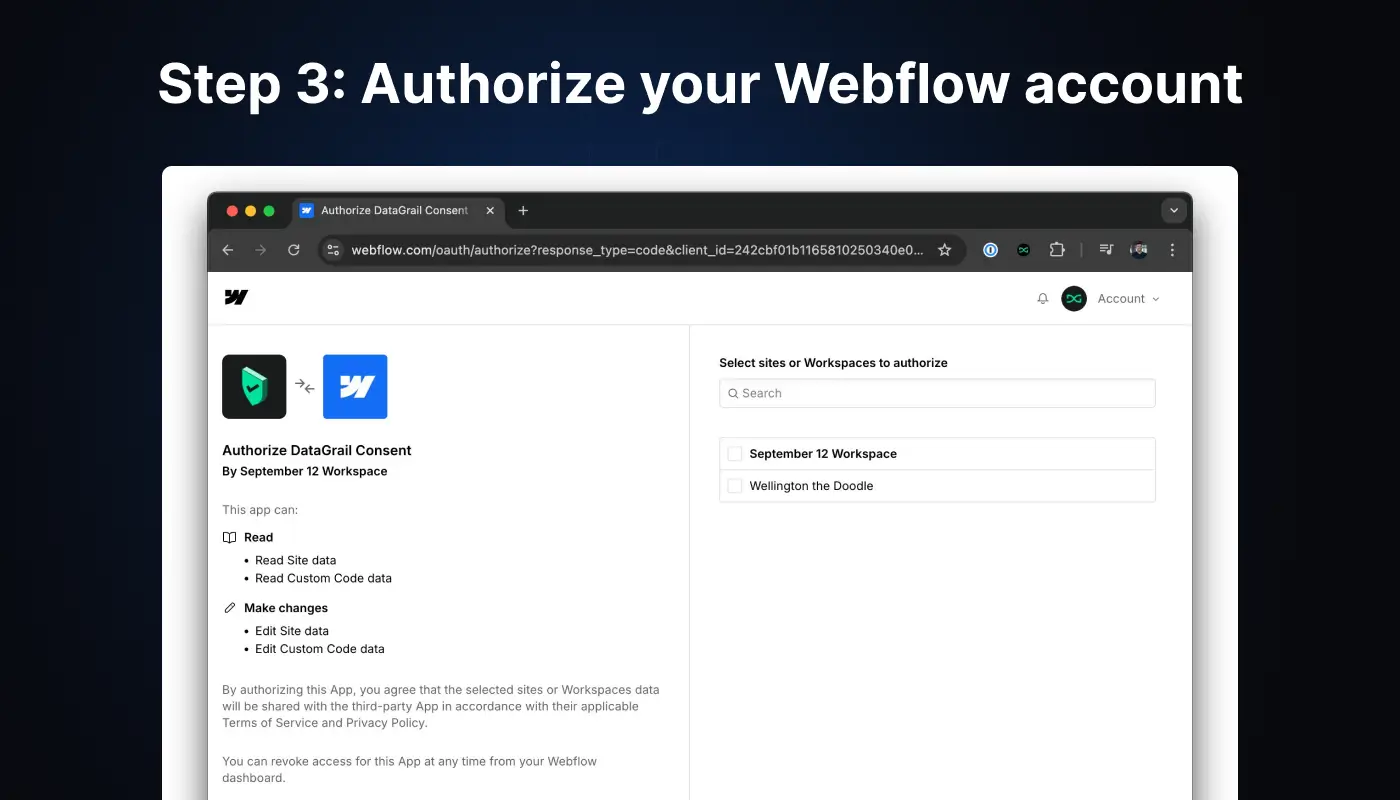The image size is (1400, 800).
Task: Select the Authorize DataGrail Consent tab
Action: point(398,210)
